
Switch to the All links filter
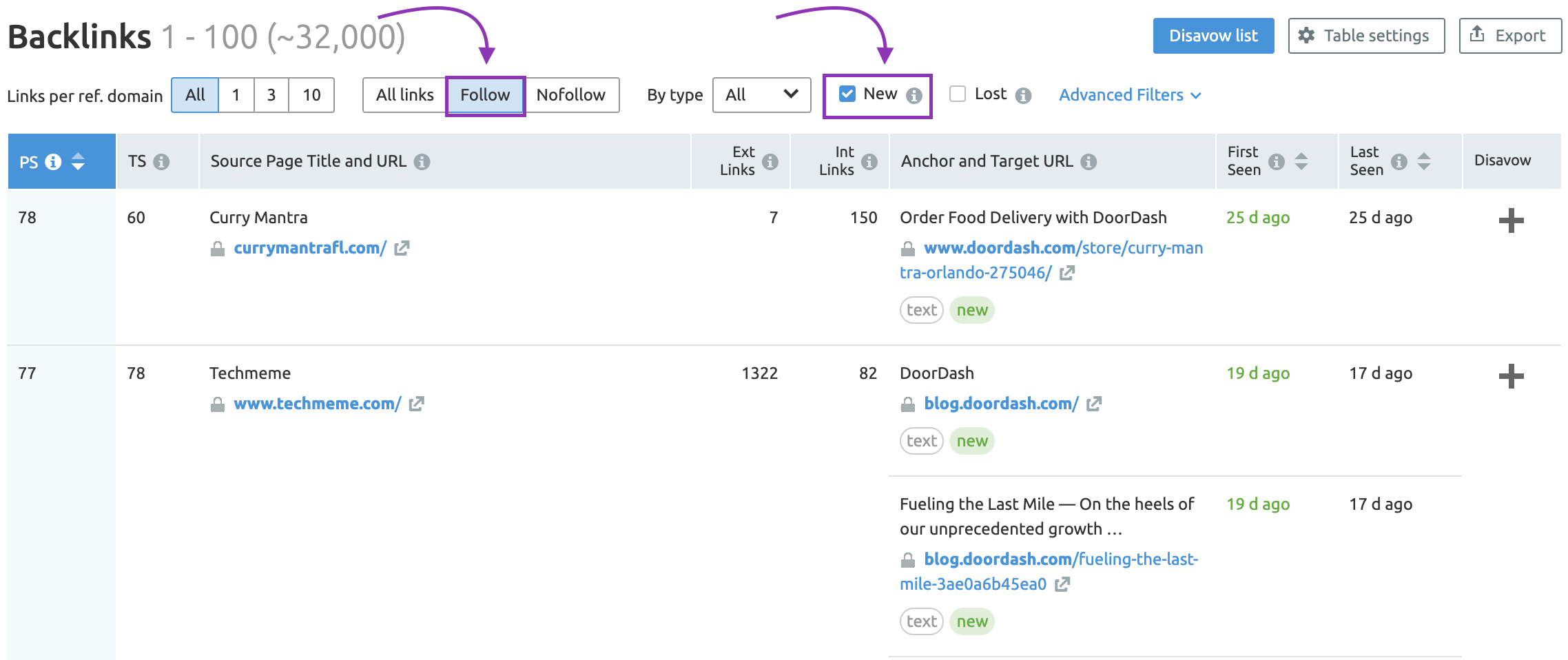click(x=405, y=95)
